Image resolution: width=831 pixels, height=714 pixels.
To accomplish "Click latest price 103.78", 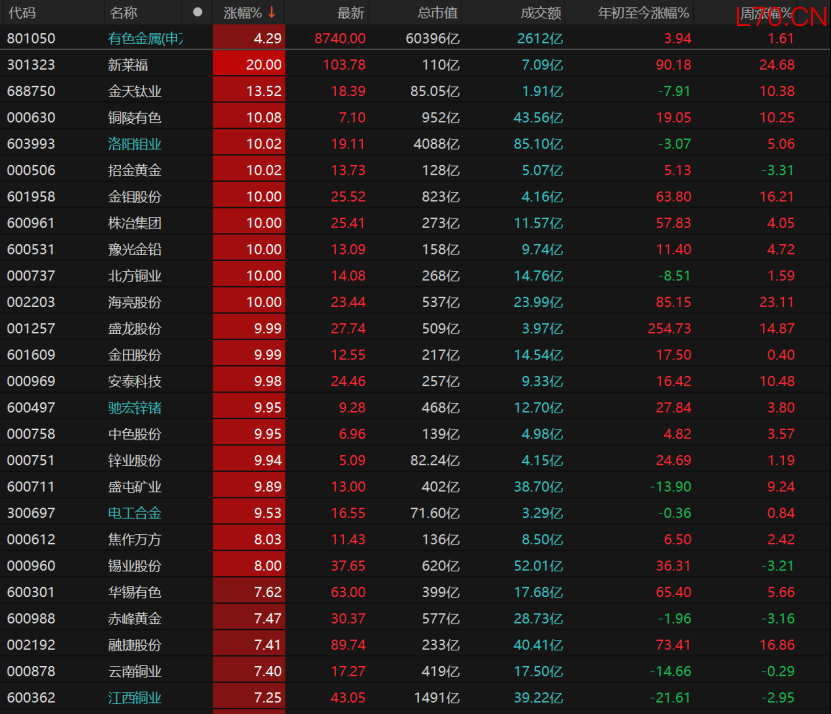I will [x=344, y=65].
